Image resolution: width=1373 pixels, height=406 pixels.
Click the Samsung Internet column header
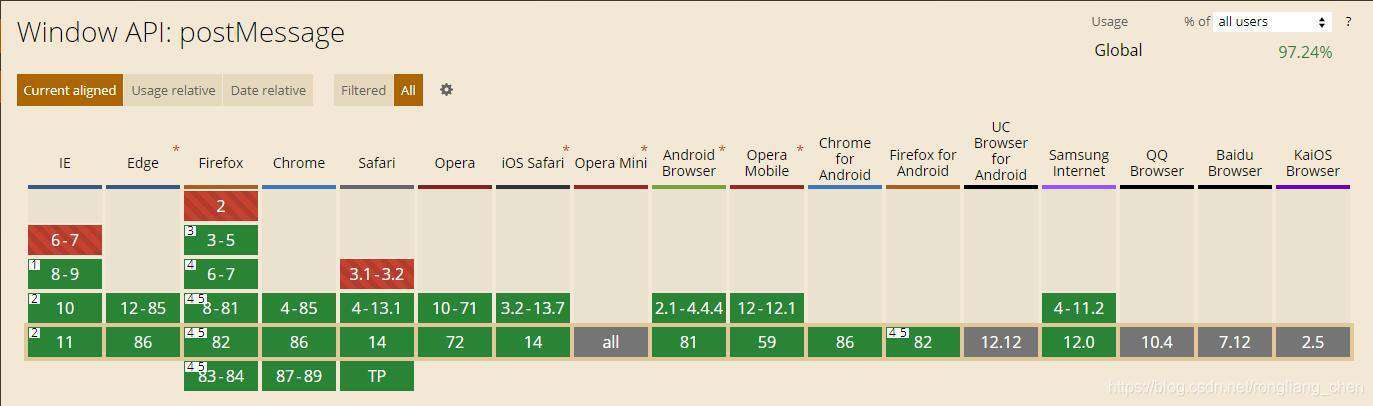coord(1079,163)
